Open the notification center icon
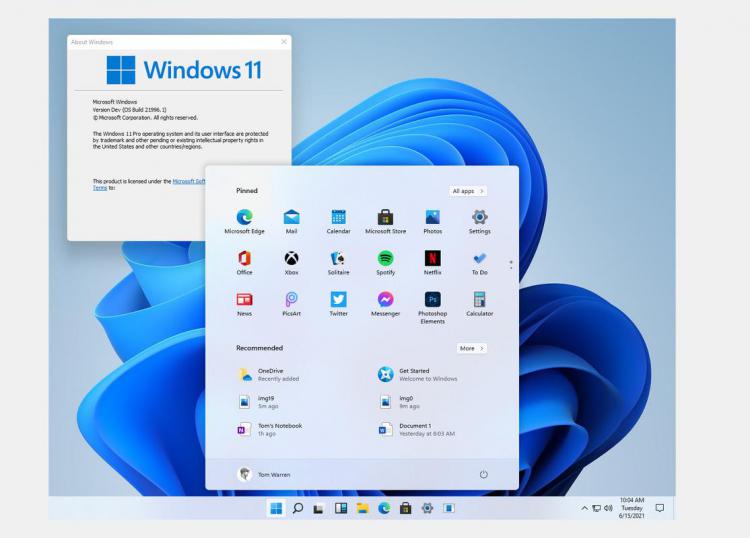Viewport: 750px width, 538px height. (x=660, y=508)
